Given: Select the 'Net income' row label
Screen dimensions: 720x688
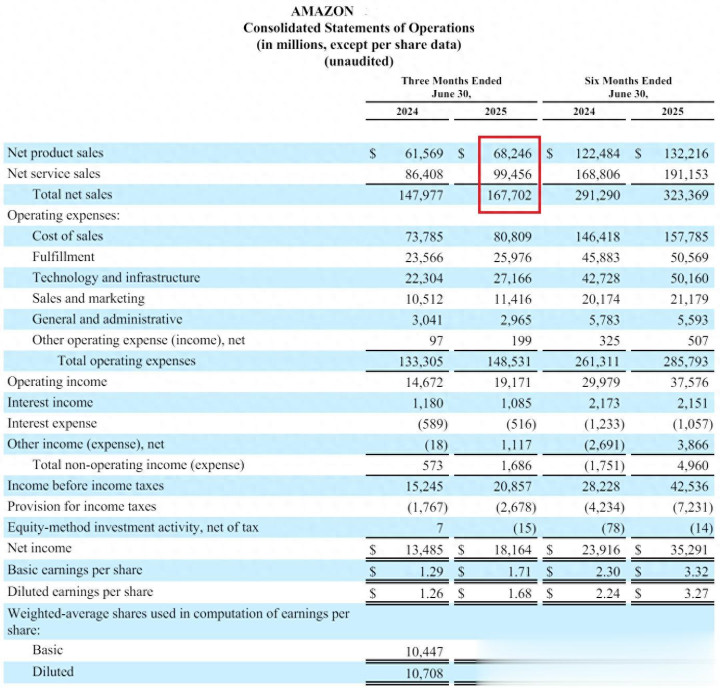Looking at the screenshot, I should coord(39,548).
